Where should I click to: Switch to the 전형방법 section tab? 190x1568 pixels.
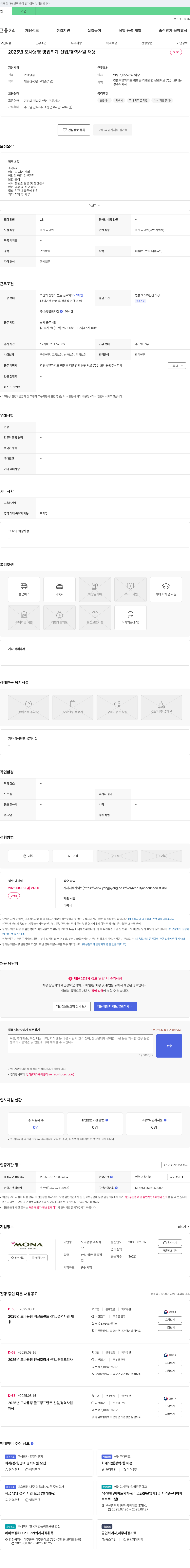(147, 43)
